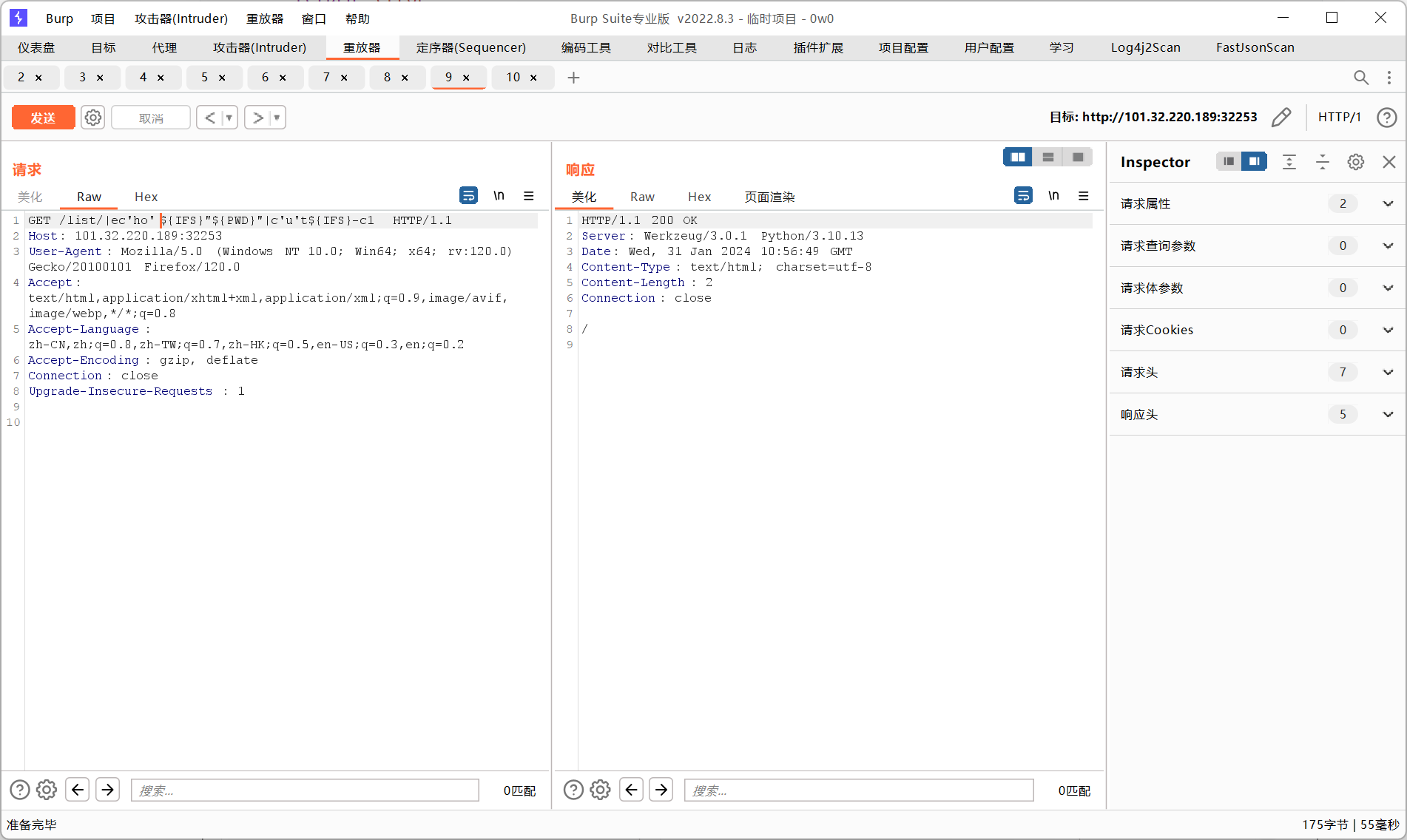Close repeater tab 5

pyautogui.click(x=222, y=78)
